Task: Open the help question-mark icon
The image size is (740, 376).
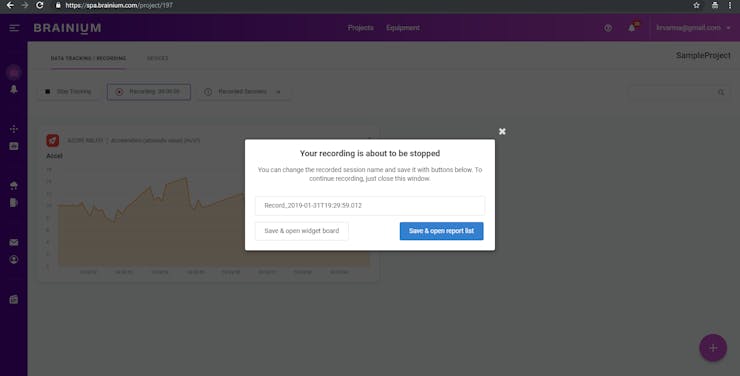Action: coord(608,28)
